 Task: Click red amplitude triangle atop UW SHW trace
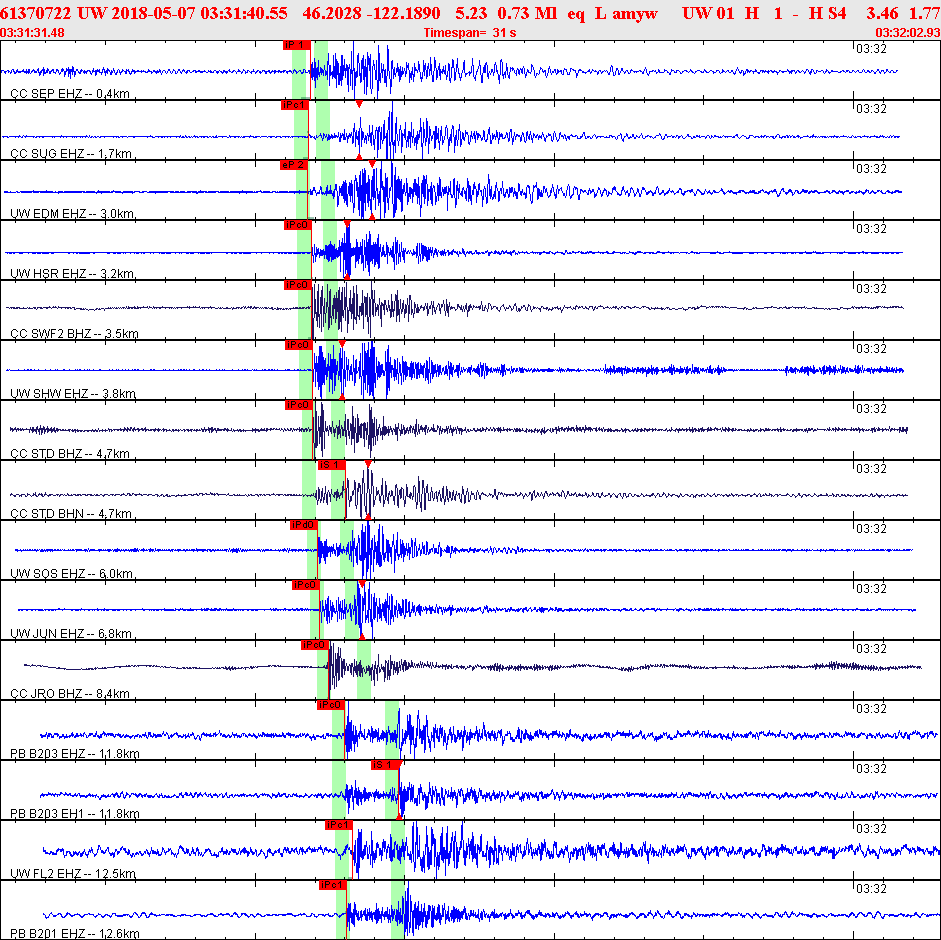tap(342, 343)
